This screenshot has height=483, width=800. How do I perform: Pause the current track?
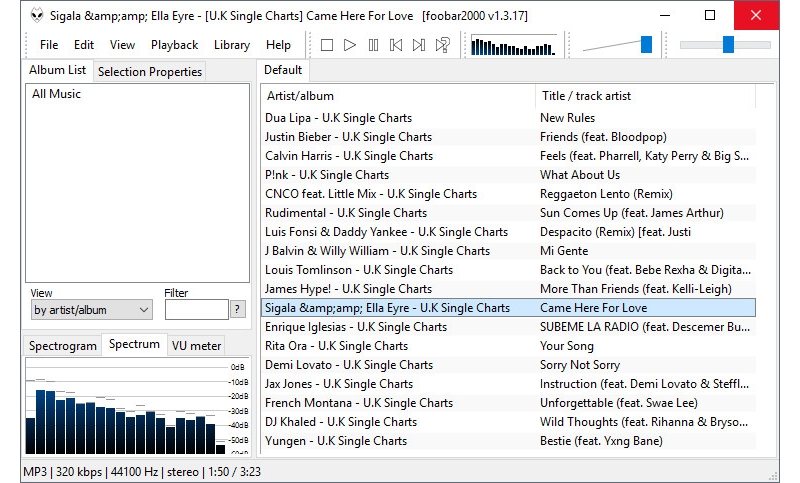373,45
